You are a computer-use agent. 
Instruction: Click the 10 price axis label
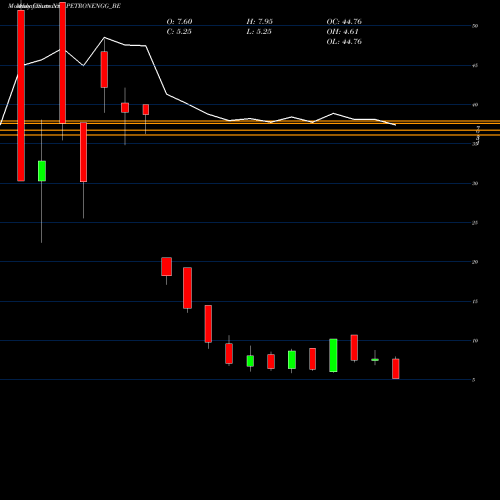click(x=475, y=340)
